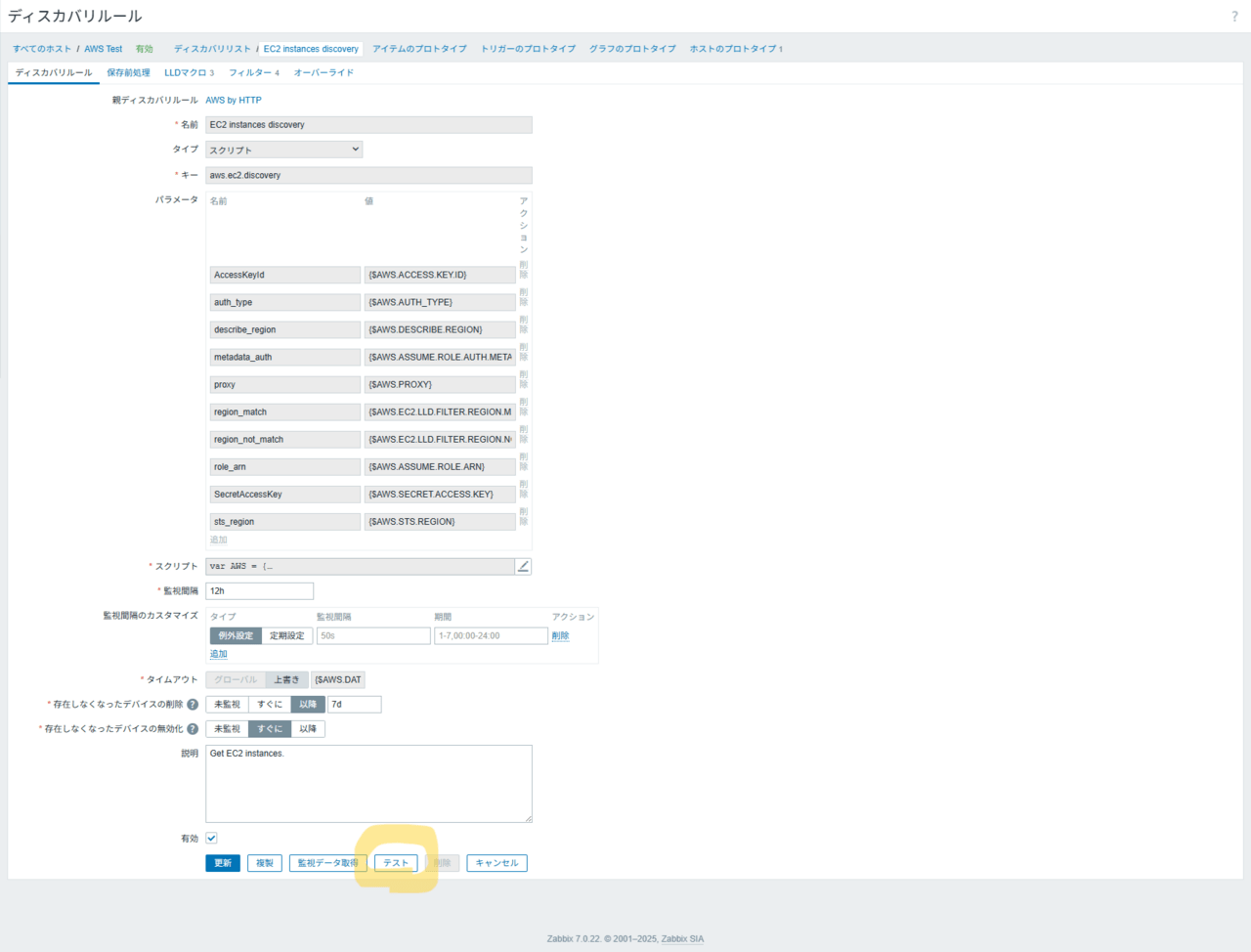Screen dimensions: 1251x952
Task: Select 例外設定 interval type
Action: pyautogui.click(x=236, y=635)
